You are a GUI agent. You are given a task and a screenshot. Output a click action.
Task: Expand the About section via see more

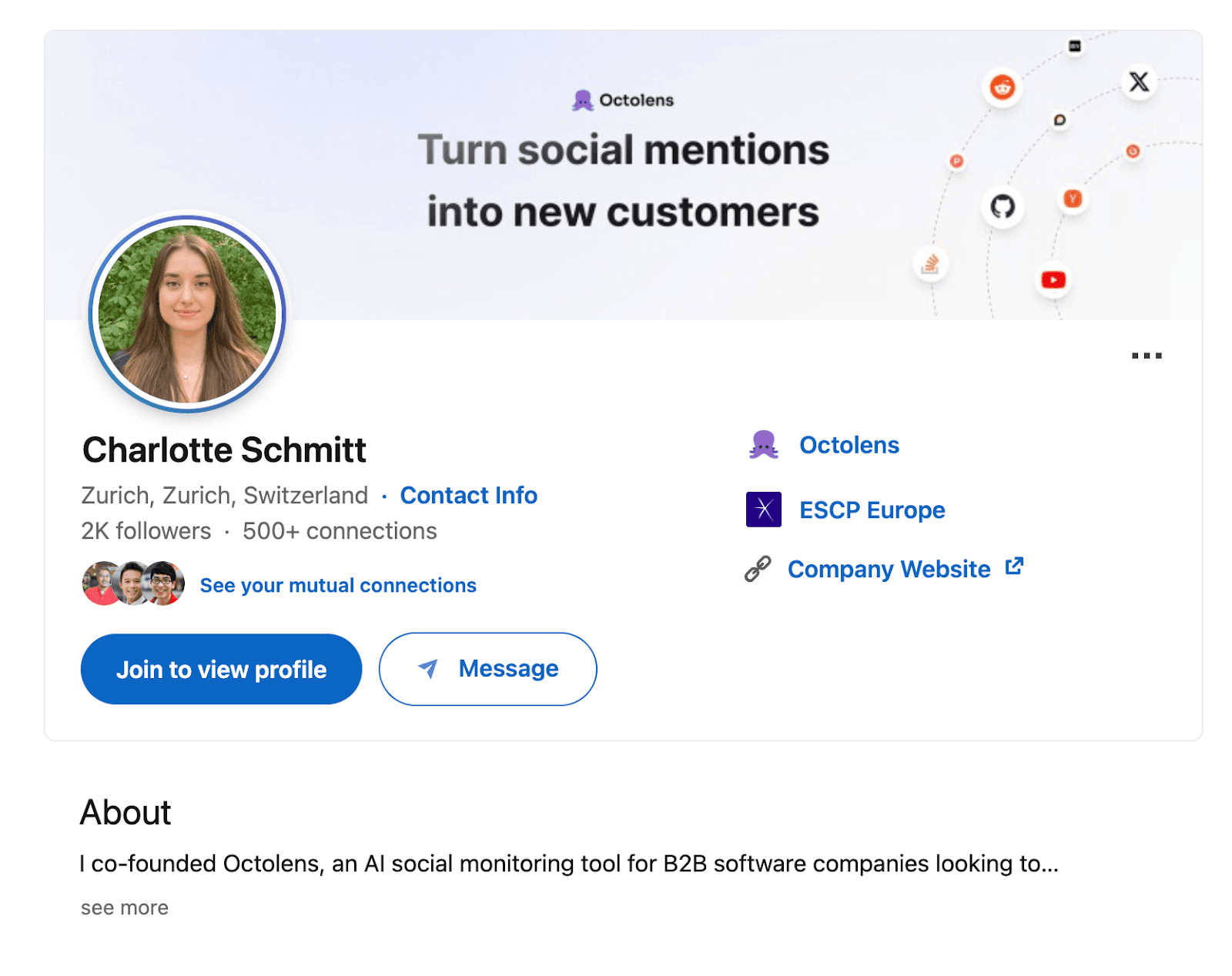[x=123, y=907]
